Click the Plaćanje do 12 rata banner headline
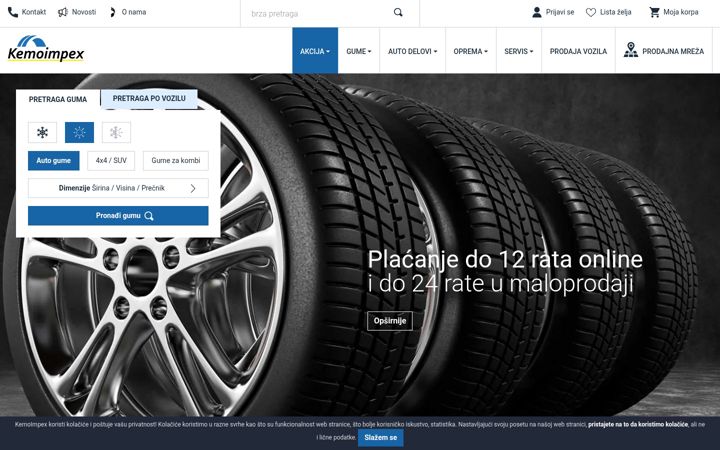This screenshot has height=450, width=720. [x=505, y=259]
